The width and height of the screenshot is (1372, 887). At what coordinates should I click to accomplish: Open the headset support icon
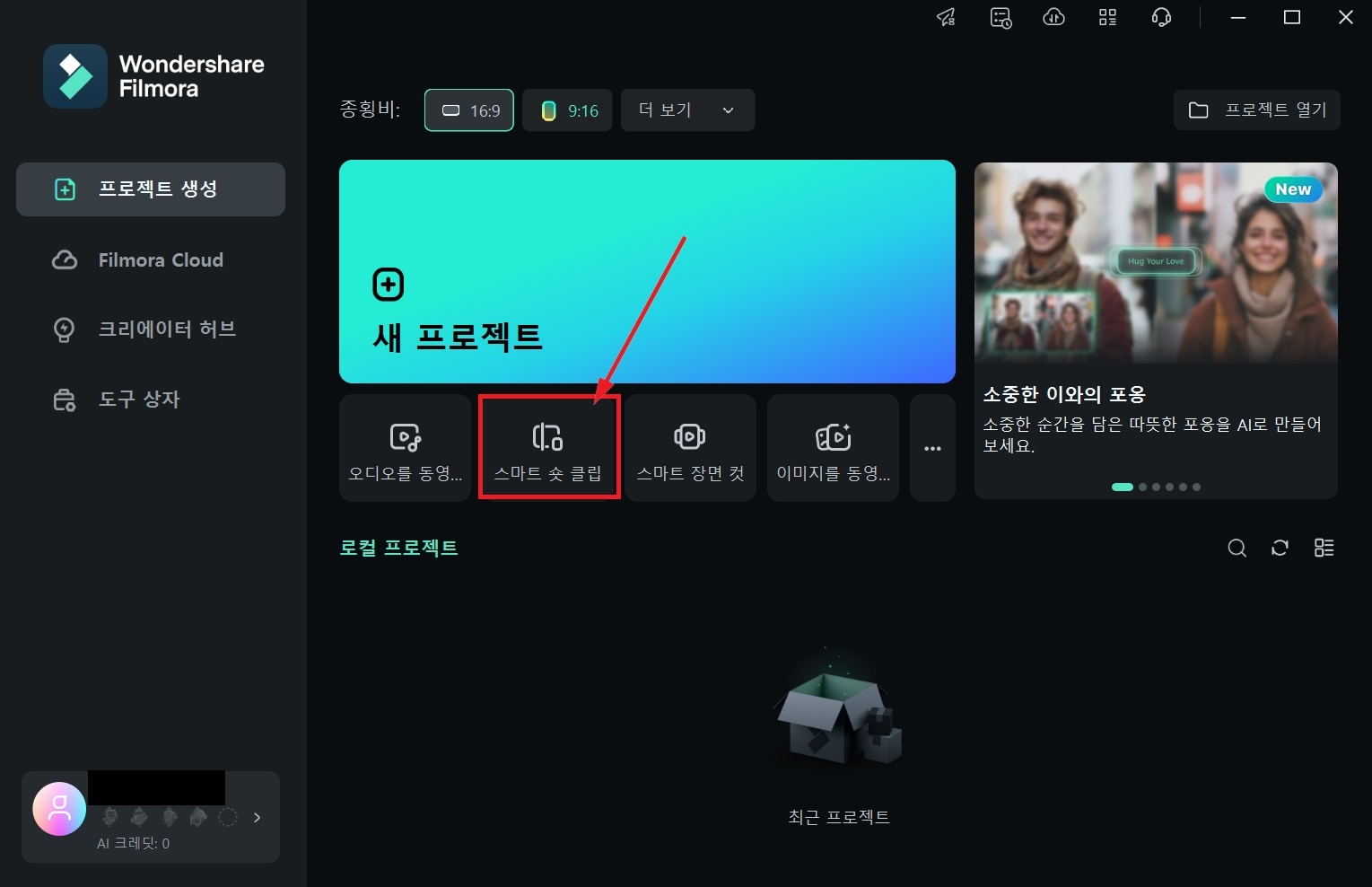pos(1161,17)
